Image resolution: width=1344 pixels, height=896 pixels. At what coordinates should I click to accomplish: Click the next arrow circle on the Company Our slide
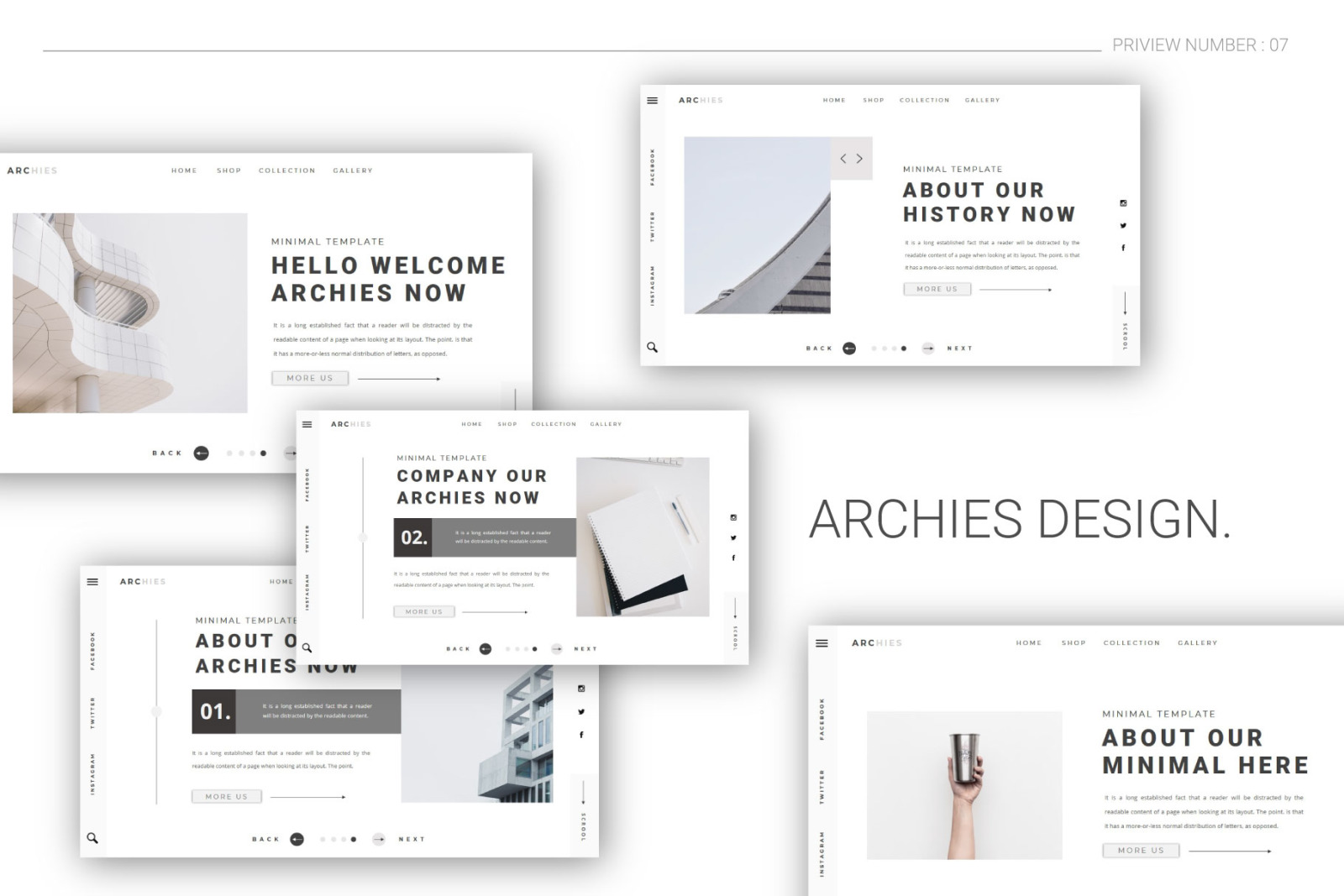coord(556,649)
